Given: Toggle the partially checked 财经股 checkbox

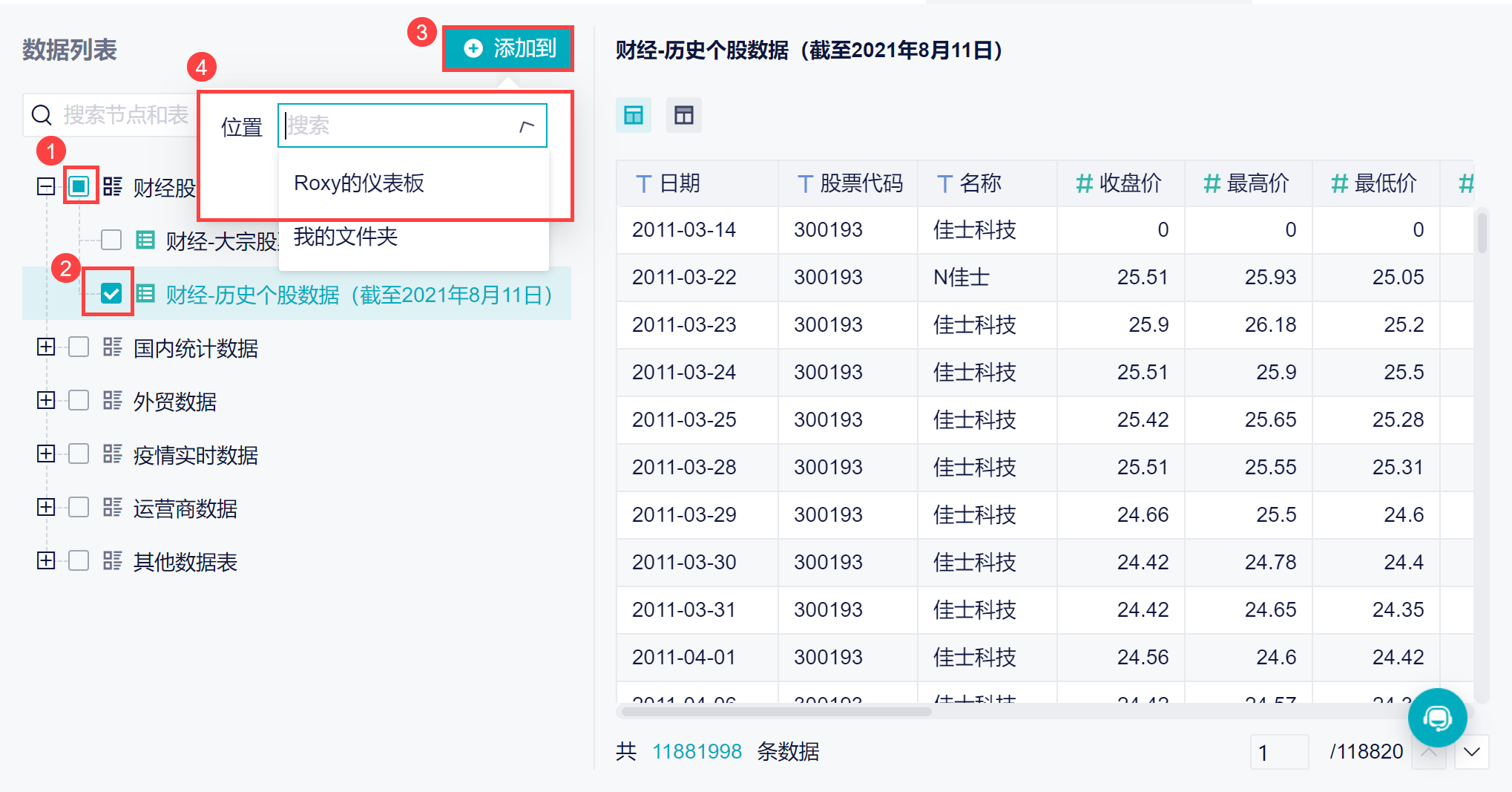Looking at the screenshot, I should (x=79, y=186).
